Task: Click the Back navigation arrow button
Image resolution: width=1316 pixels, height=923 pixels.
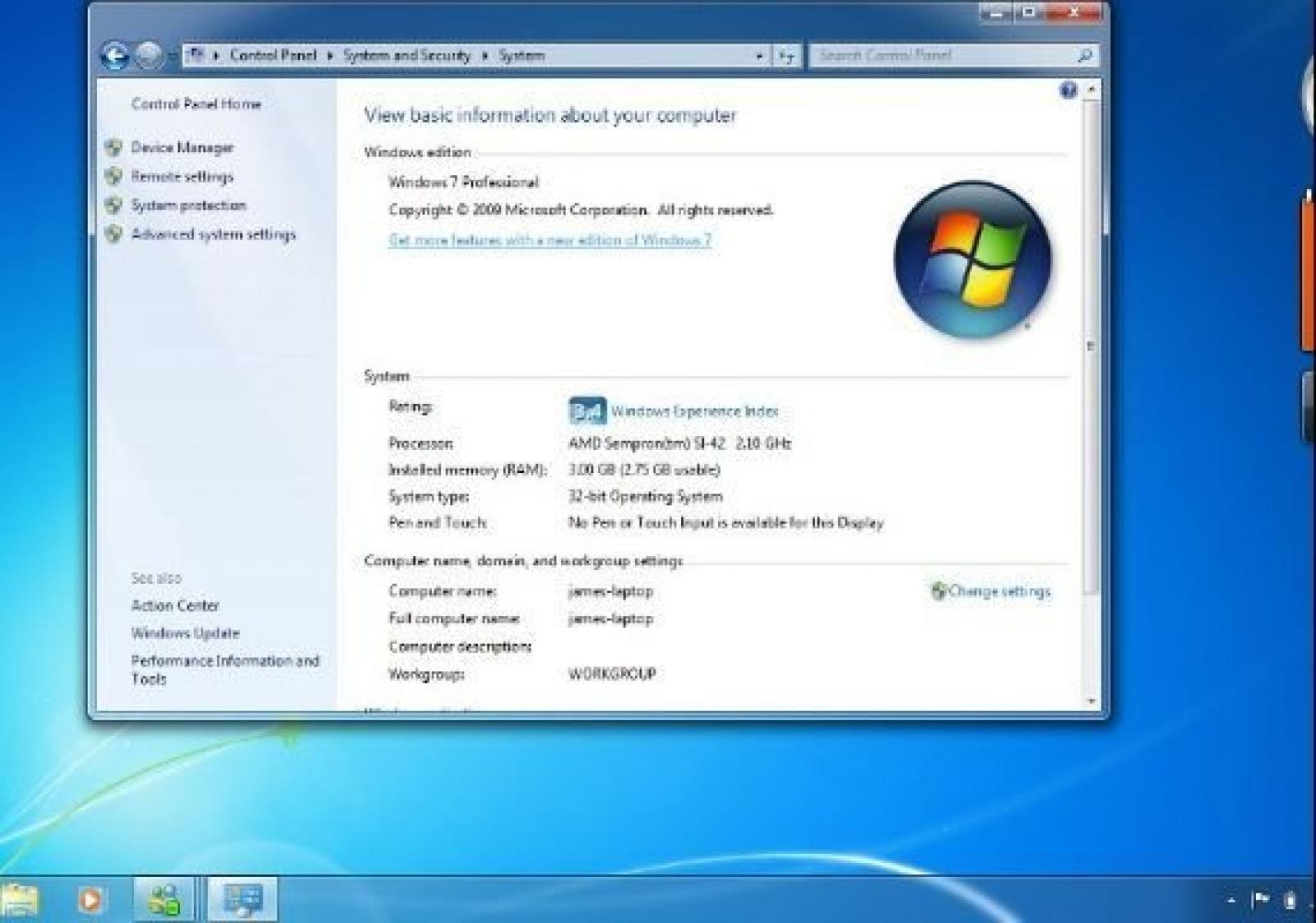Action: coord(115,56)
